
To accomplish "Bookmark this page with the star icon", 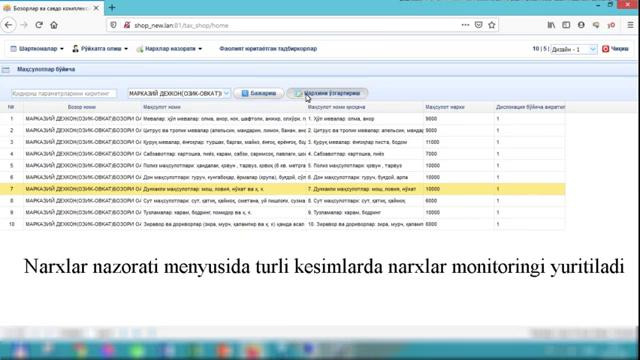I will [x=492, y=25].
